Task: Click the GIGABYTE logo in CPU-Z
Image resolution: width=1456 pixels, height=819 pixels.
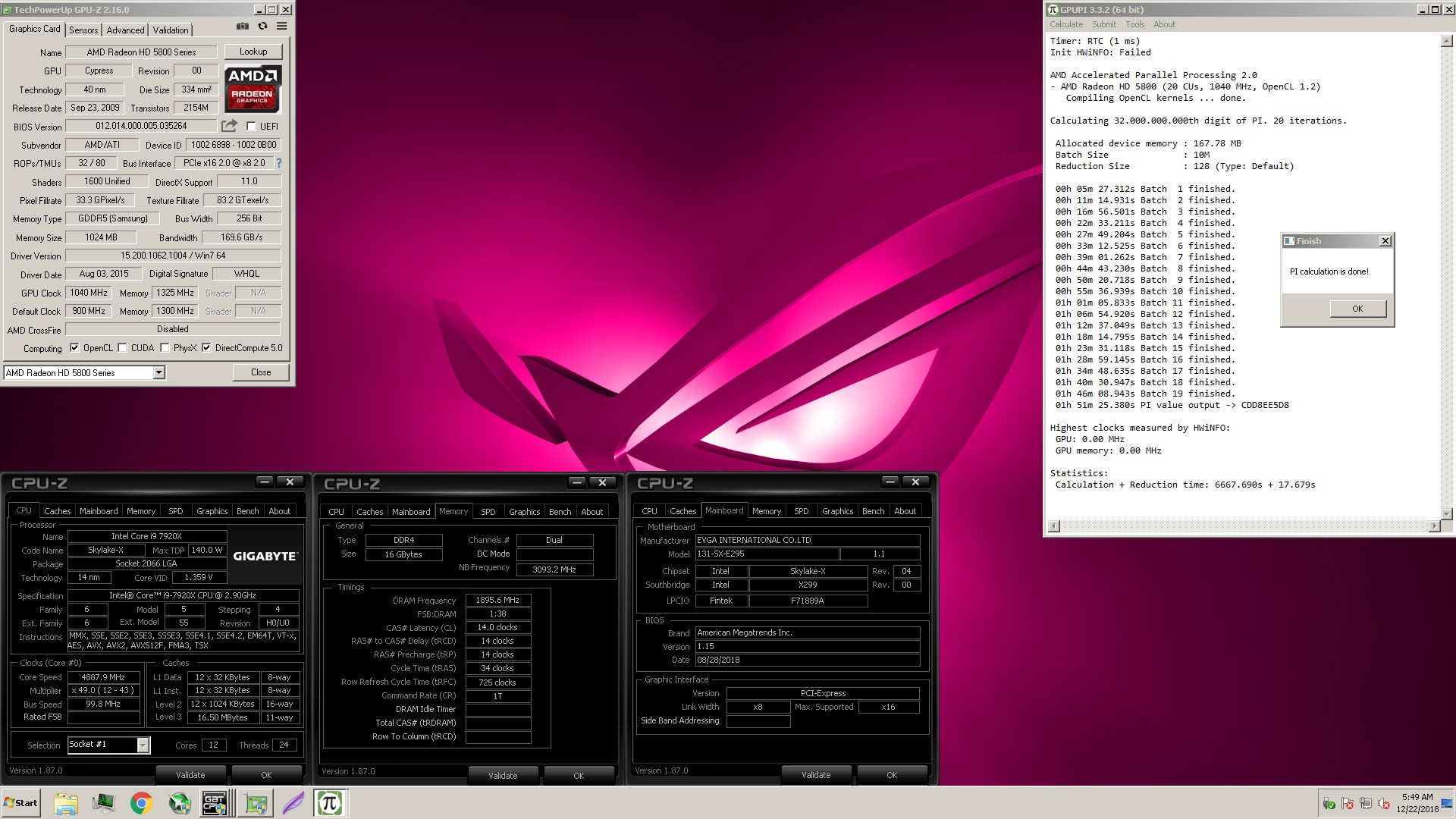Action: (265, 556)
